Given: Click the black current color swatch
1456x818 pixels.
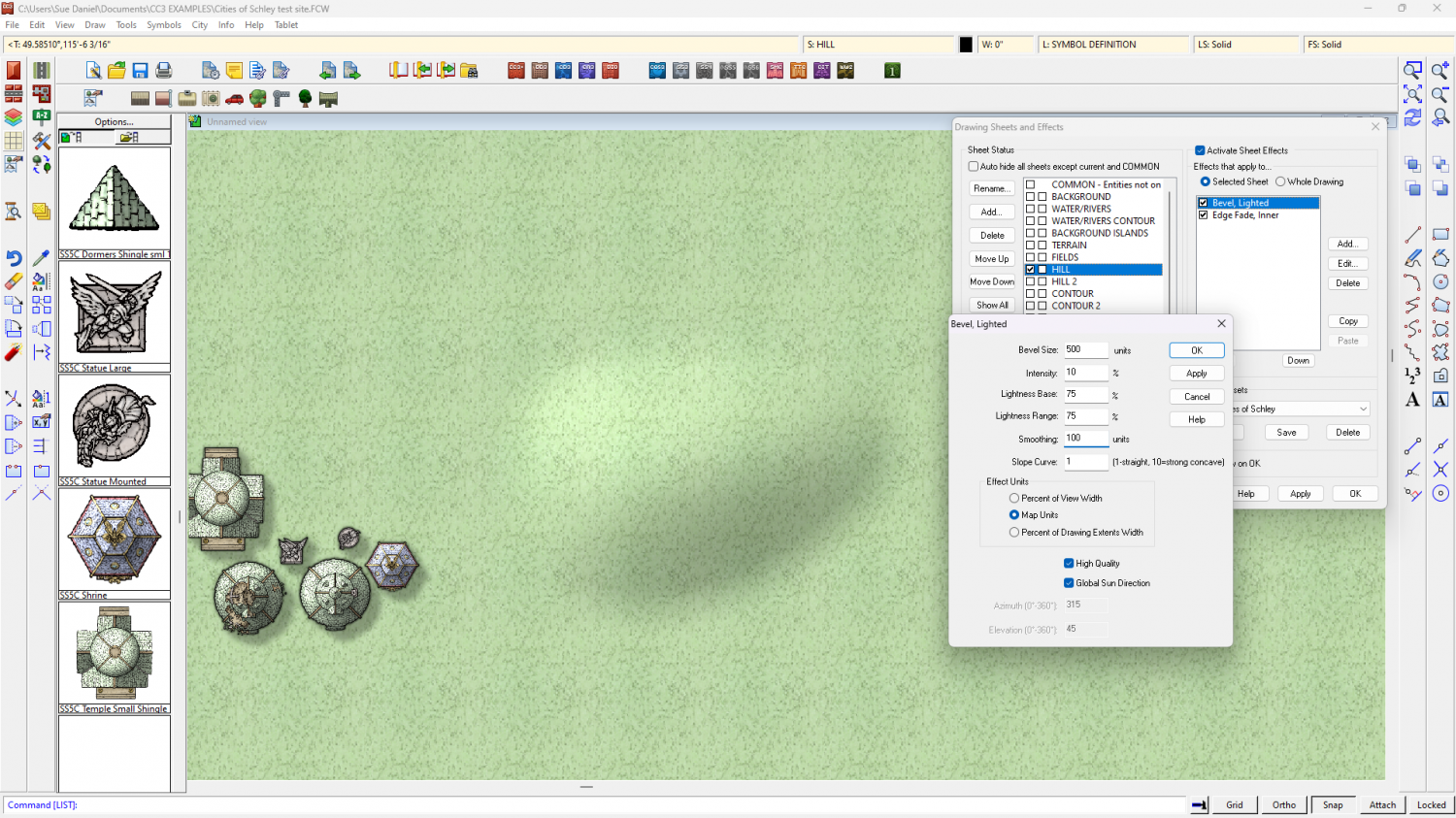Looking at the screenshot, I should 966,45.
